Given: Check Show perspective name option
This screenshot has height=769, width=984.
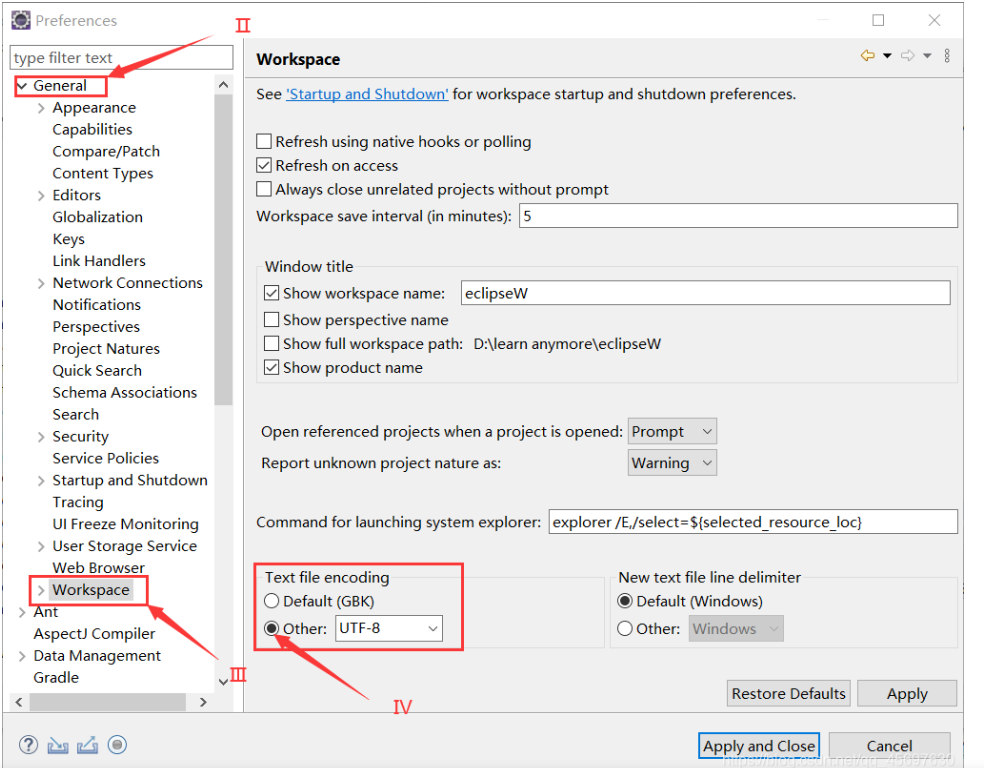Looking at the screenshot, I should tap(272, 320).
